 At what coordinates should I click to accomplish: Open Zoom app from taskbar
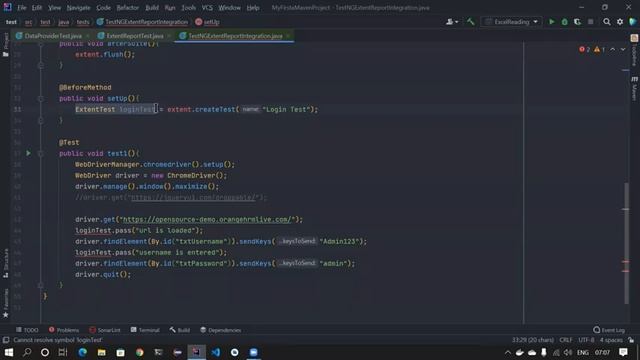[253, 352]
